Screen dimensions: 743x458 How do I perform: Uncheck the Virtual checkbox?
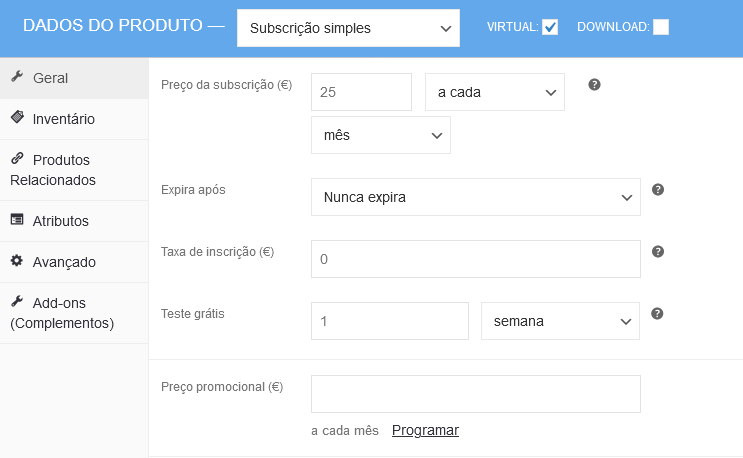pos(550,27)
